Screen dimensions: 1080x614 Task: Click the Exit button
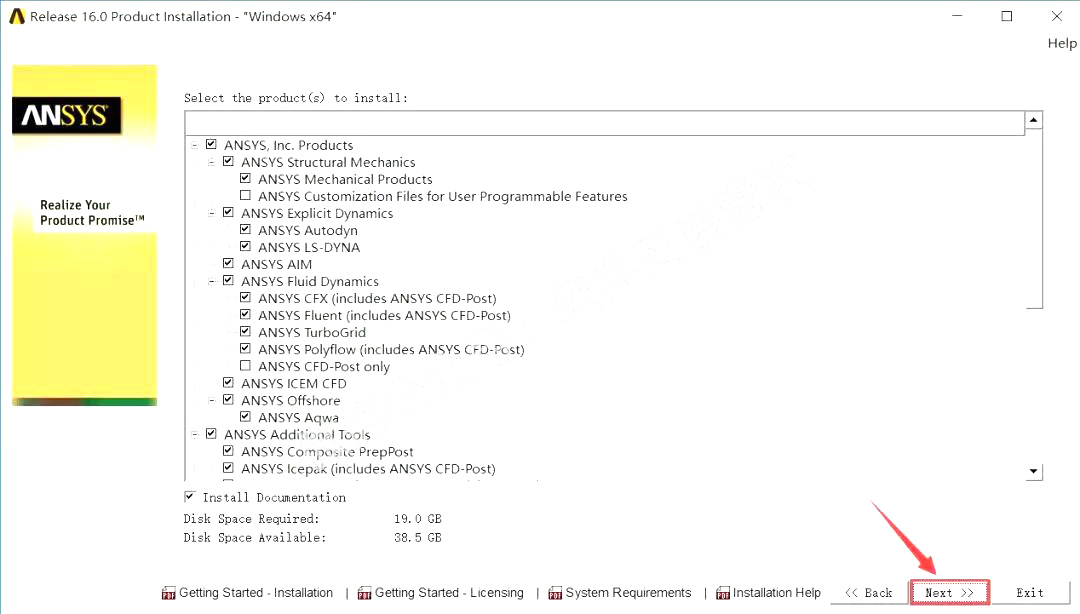[x=1029, y=592]
